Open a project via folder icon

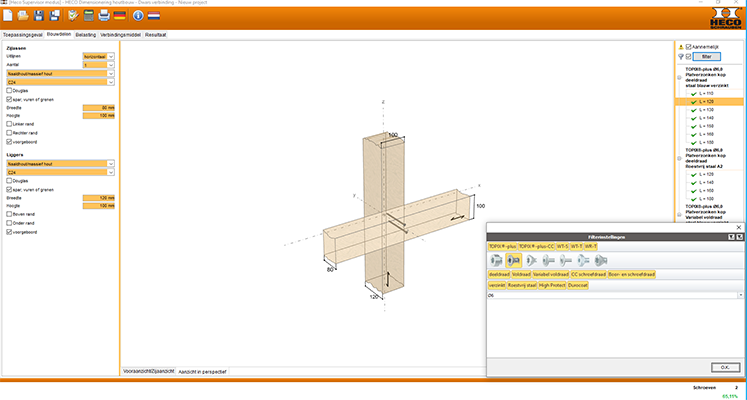click(23, 16)
